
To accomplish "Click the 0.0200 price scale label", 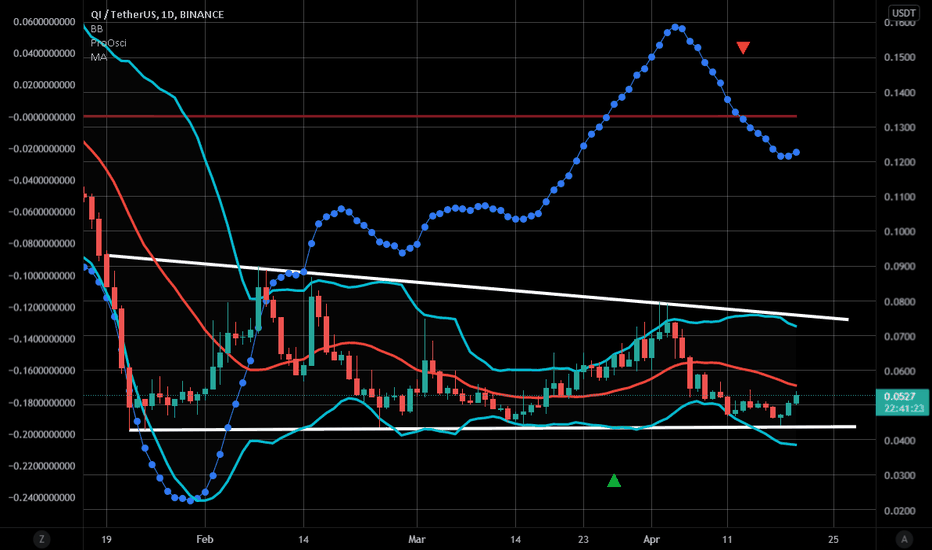I will pyautogui.click(x=900, y=511).
